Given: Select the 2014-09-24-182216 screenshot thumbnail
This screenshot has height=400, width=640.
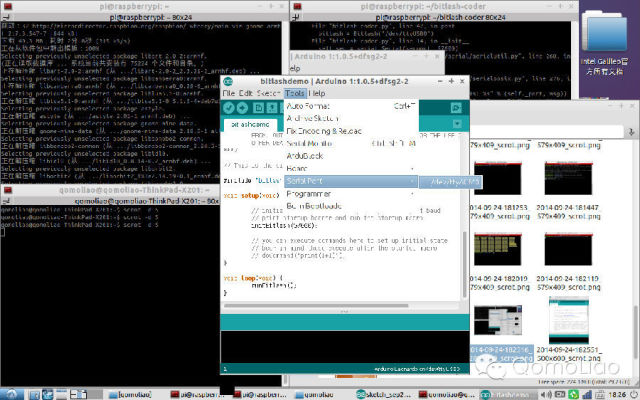Looking at the screenshot, I should click(x=498, y=320).
